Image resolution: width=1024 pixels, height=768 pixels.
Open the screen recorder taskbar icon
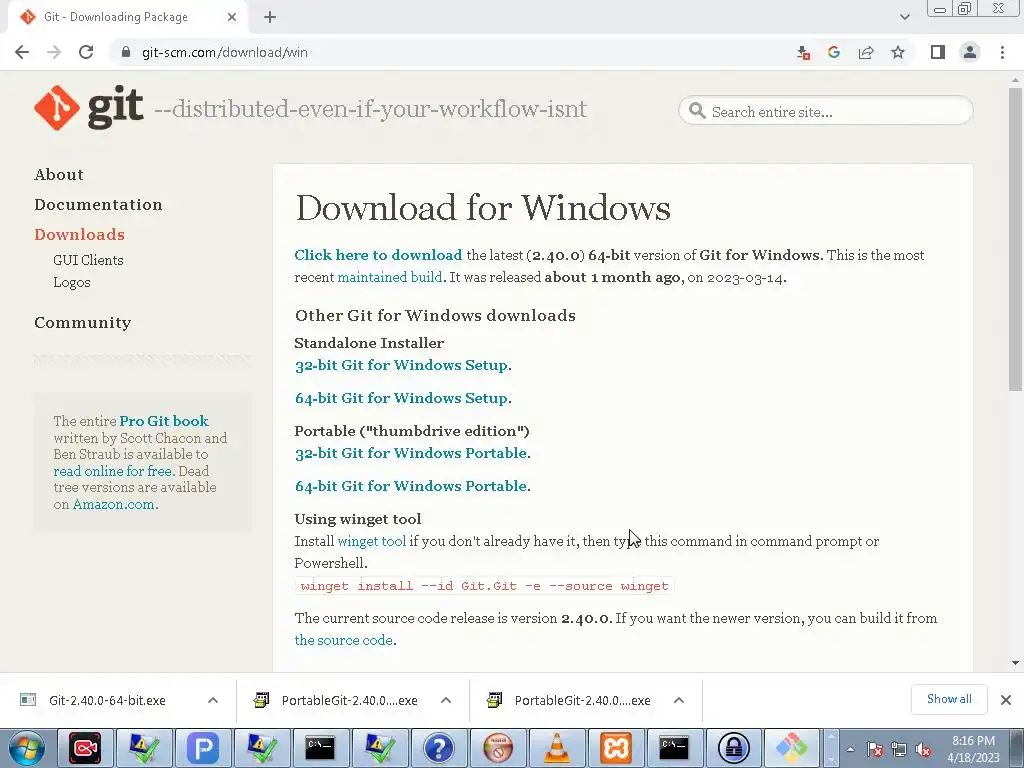(x=86, y=748)
